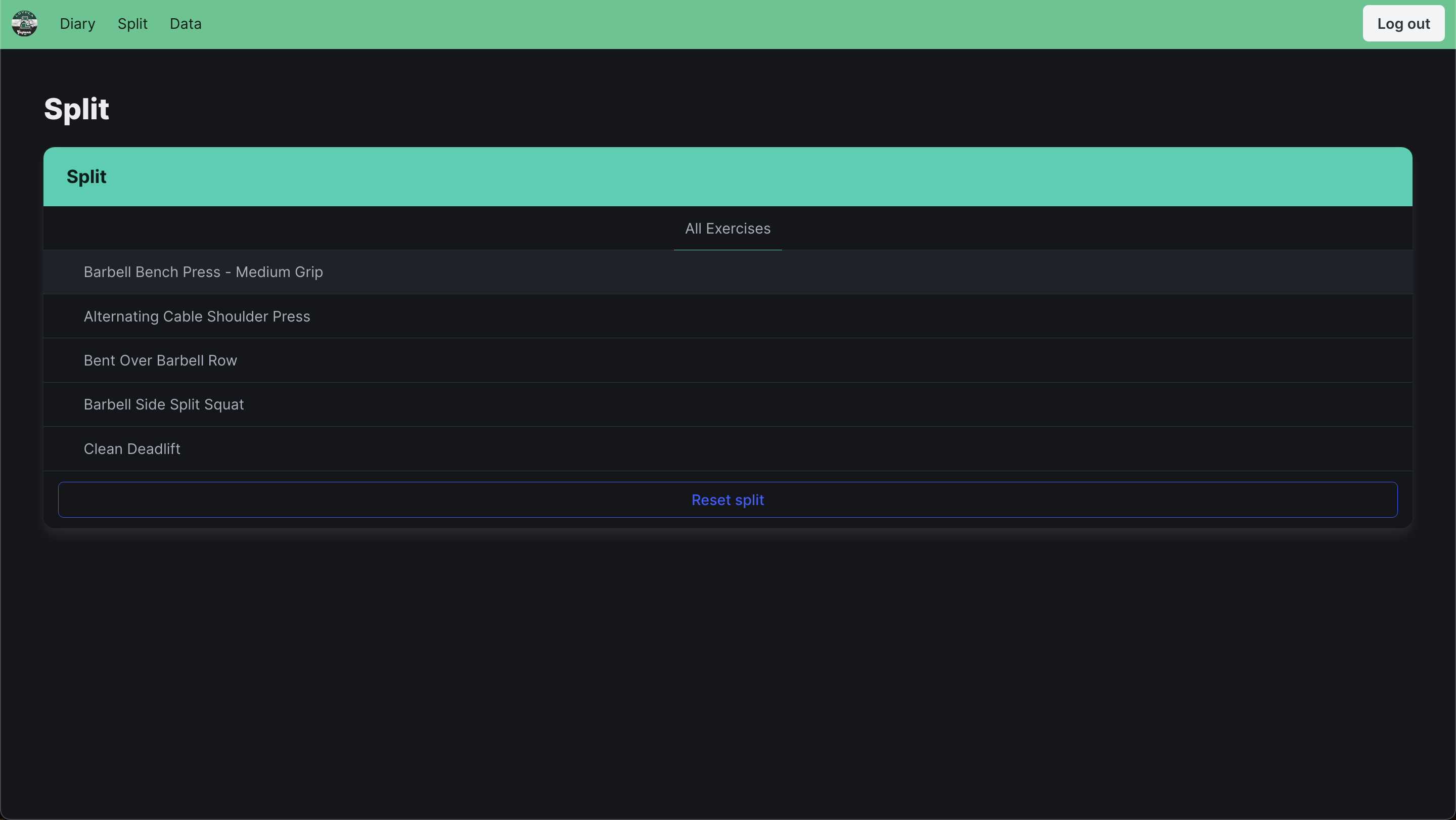Click the Split title in teal card header
1456x820 pixels.
(86, 177)
